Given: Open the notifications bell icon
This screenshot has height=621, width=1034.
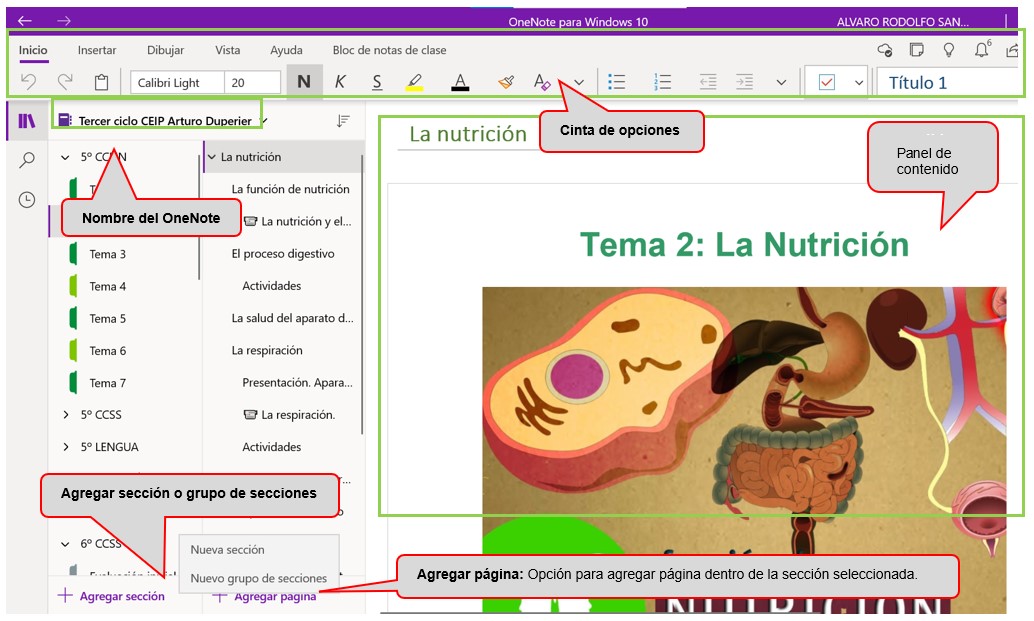Looking at the screenshot, I should pyautogui.click(x=981, y=50).
